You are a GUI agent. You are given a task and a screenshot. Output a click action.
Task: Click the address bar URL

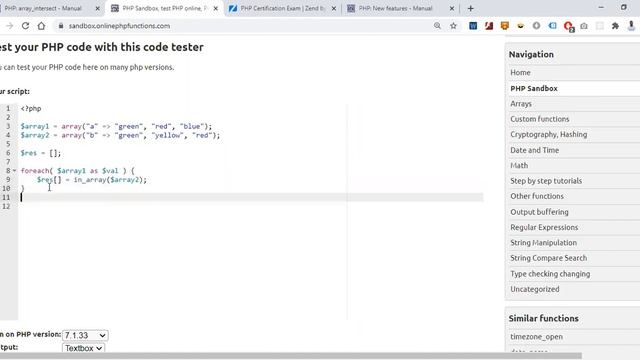tap(119, 26)
